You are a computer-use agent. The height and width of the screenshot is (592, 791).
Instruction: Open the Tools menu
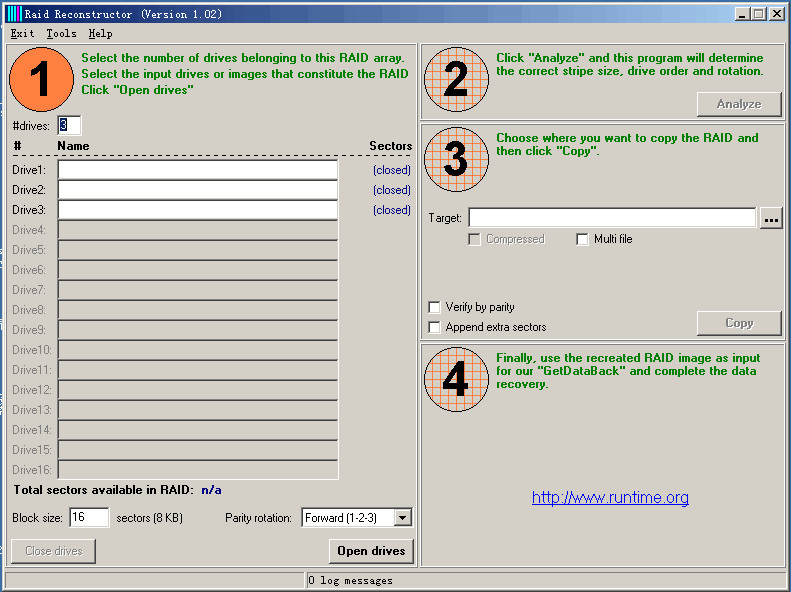(62, 33)
